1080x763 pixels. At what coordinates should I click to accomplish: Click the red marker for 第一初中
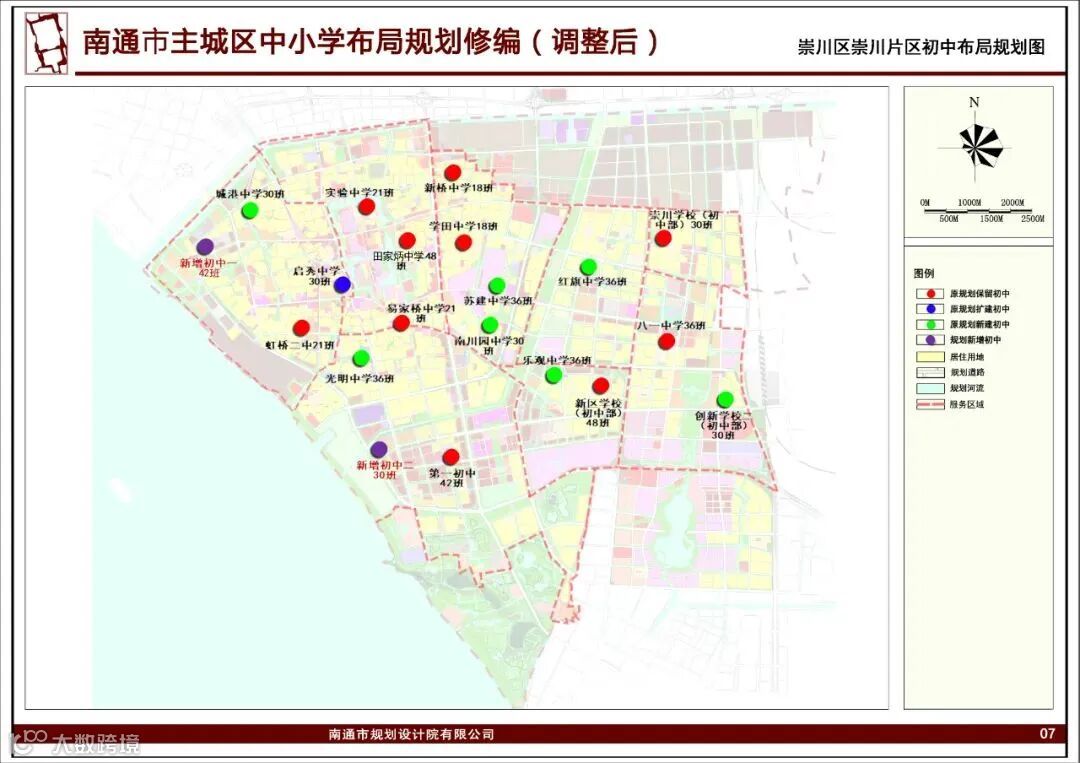pyautogui.click(x=451, y=457)
